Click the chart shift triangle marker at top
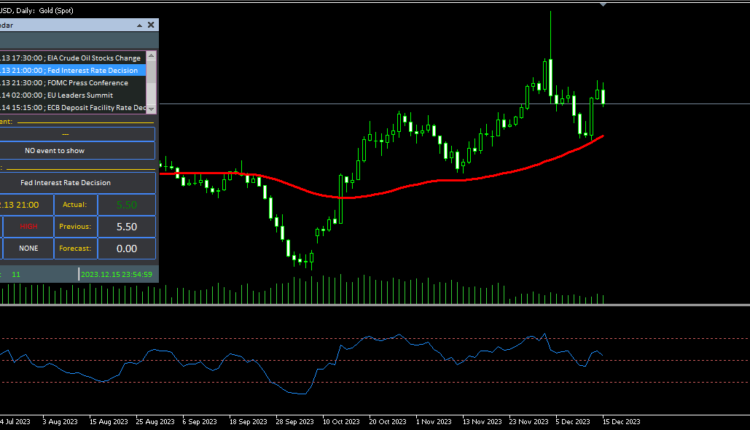This screenshot has height=430, width=750. point(602,5)
